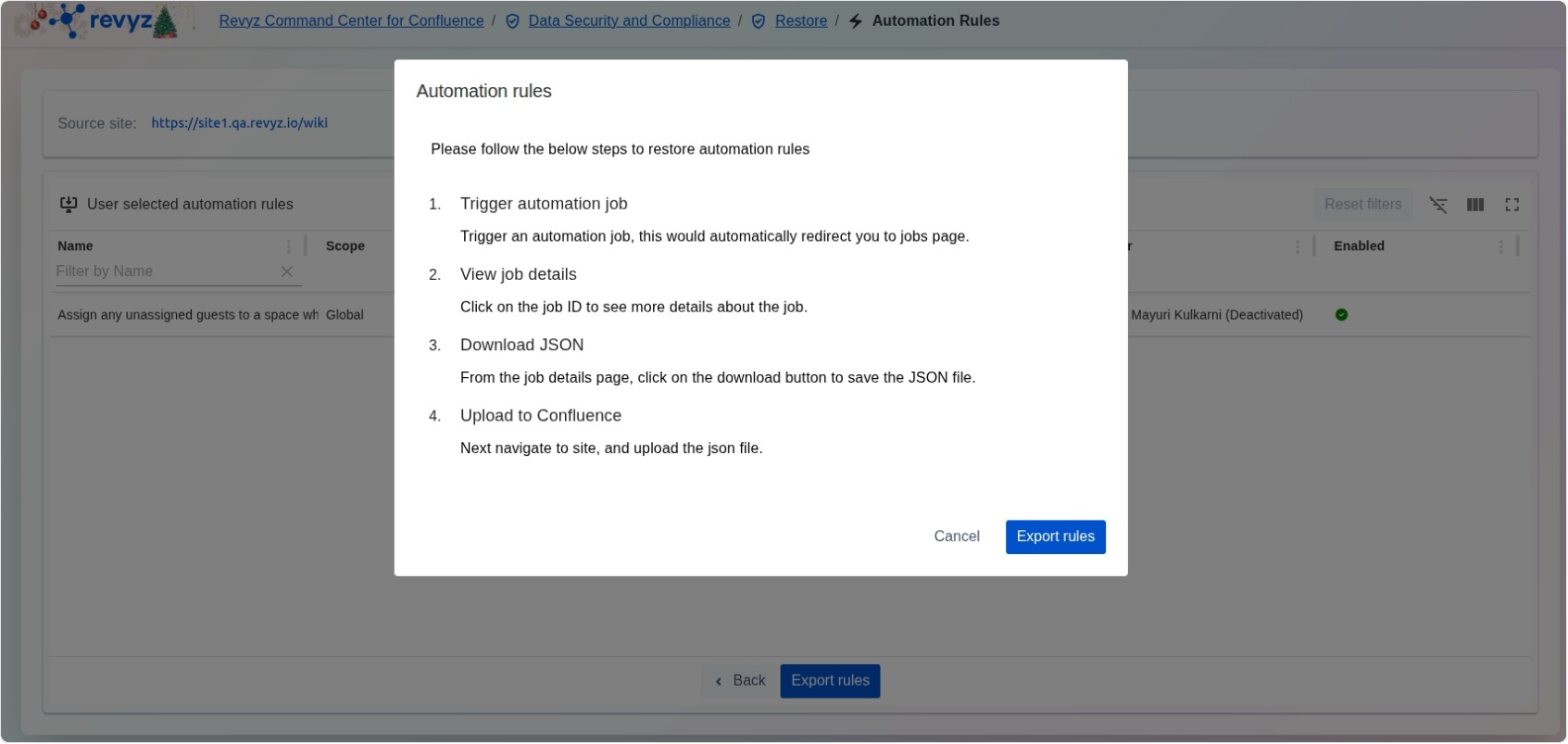This screenshot has height=744, width=1568.
Task: Open Data Security and Compliance breadcrumb
Action: tap(629, 21)
